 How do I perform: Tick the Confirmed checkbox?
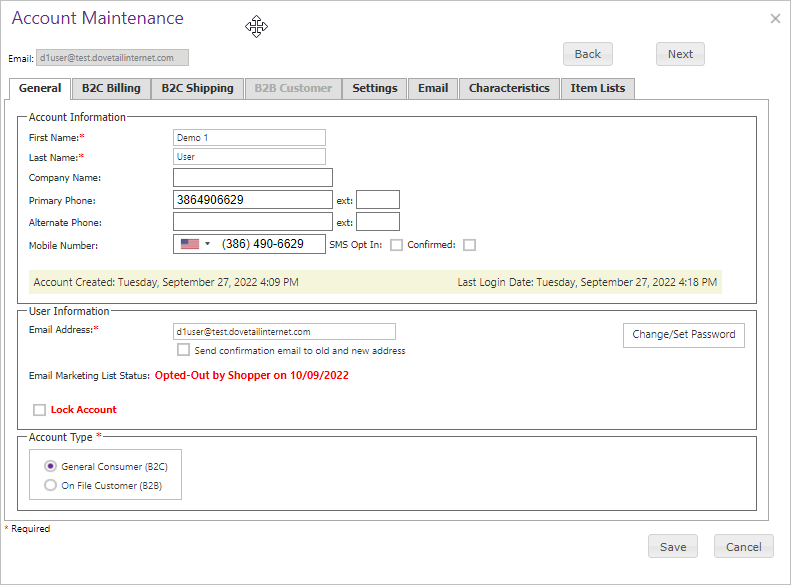click(x=469, y=245)
